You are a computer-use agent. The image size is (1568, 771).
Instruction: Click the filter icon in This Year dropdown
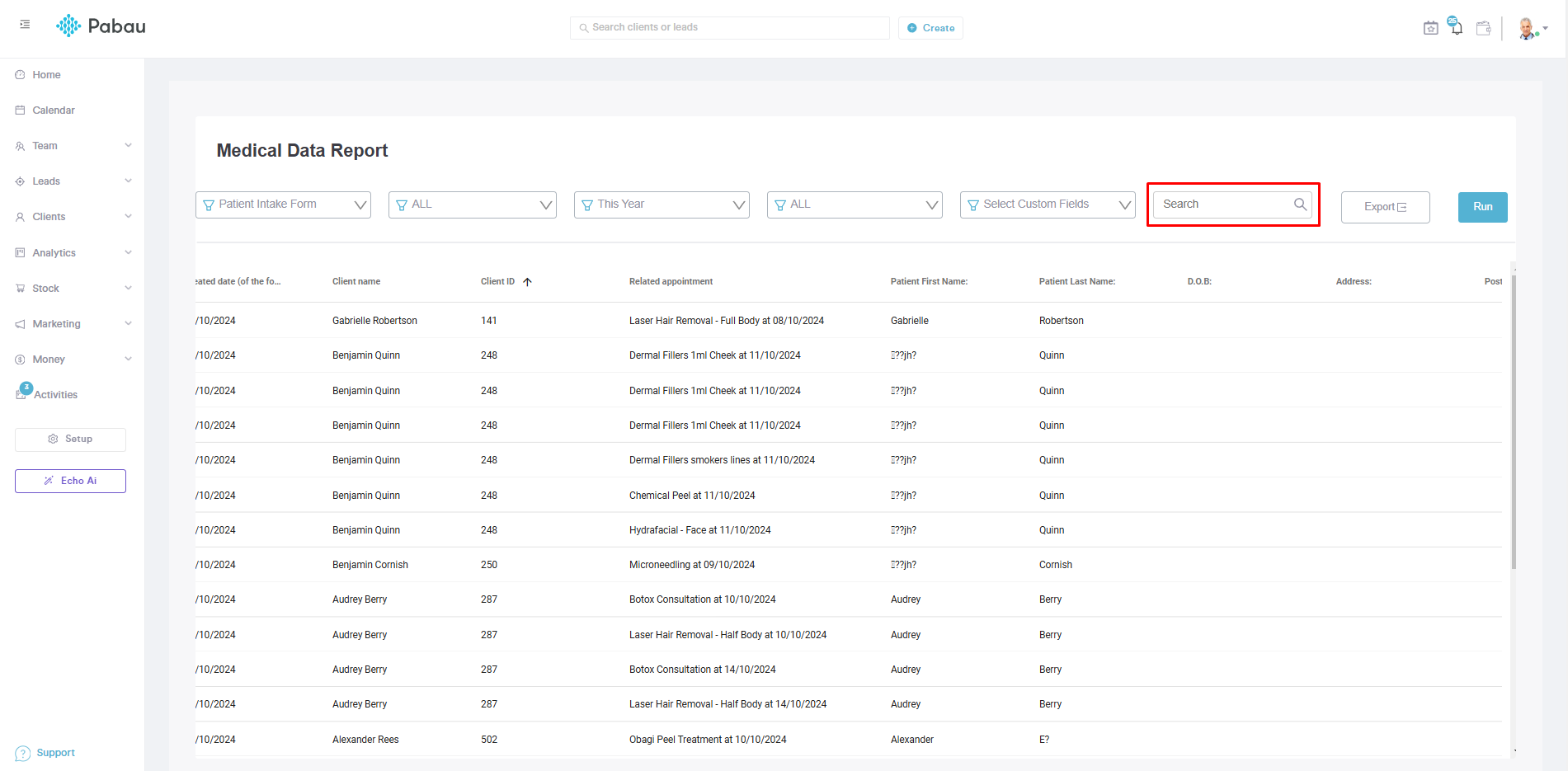pyautogui.click(x=587, y=205)
